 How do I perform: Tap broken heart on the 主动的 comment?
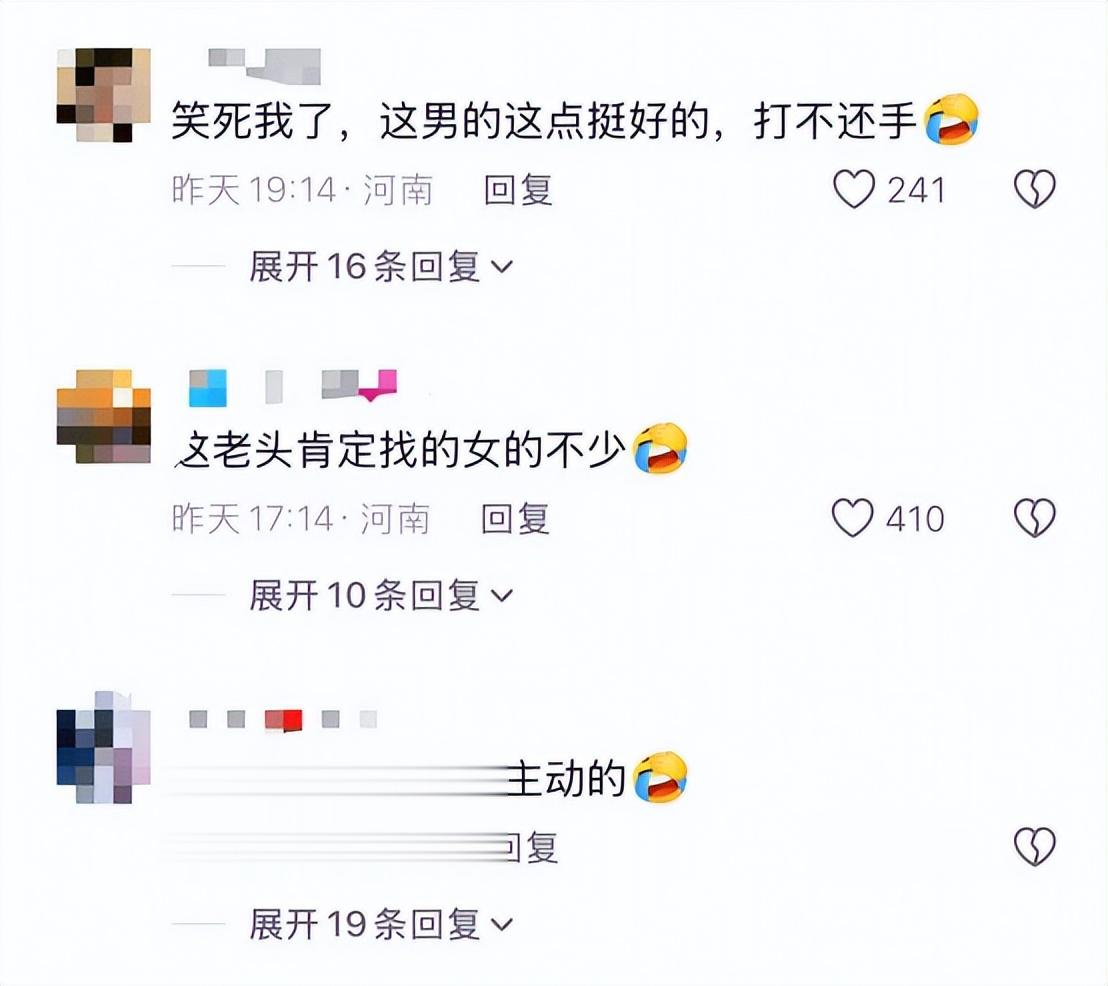click(x=1035, y=847)
